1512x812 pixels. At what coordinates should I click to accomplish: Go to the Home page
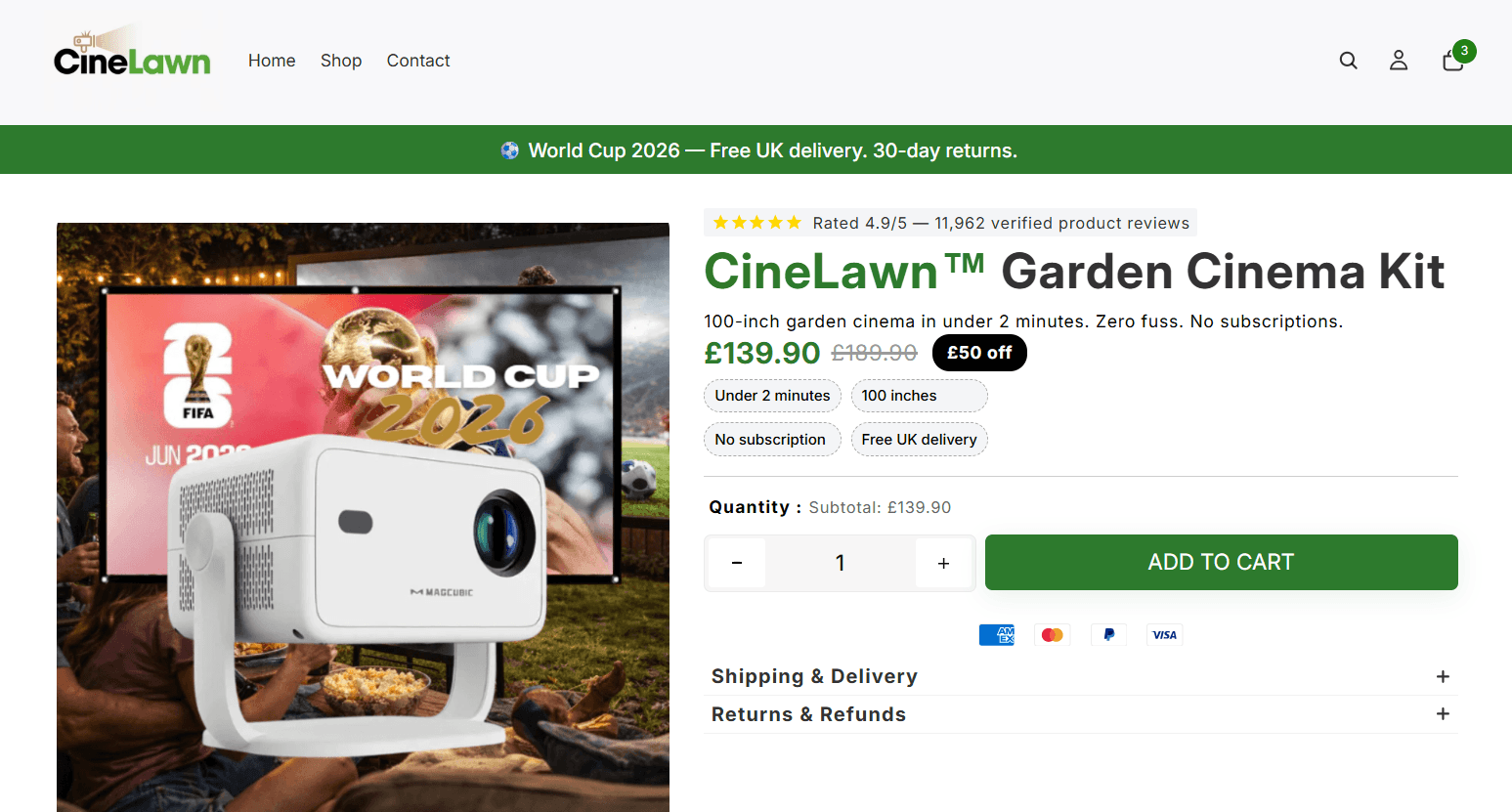click(x=272, y=61)
